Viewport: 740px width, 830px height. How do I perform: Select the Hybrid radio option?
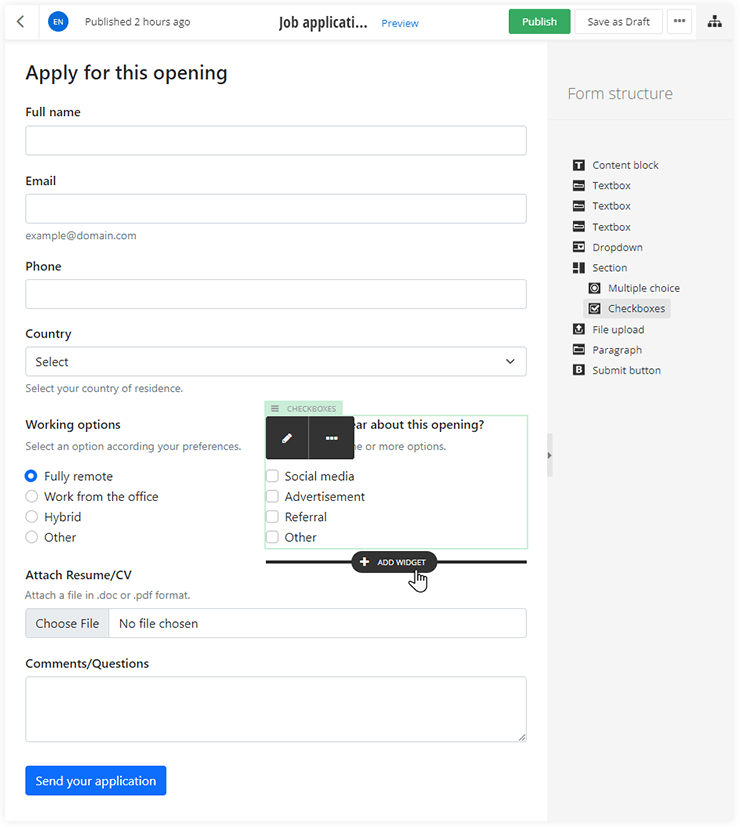(32, 517)
